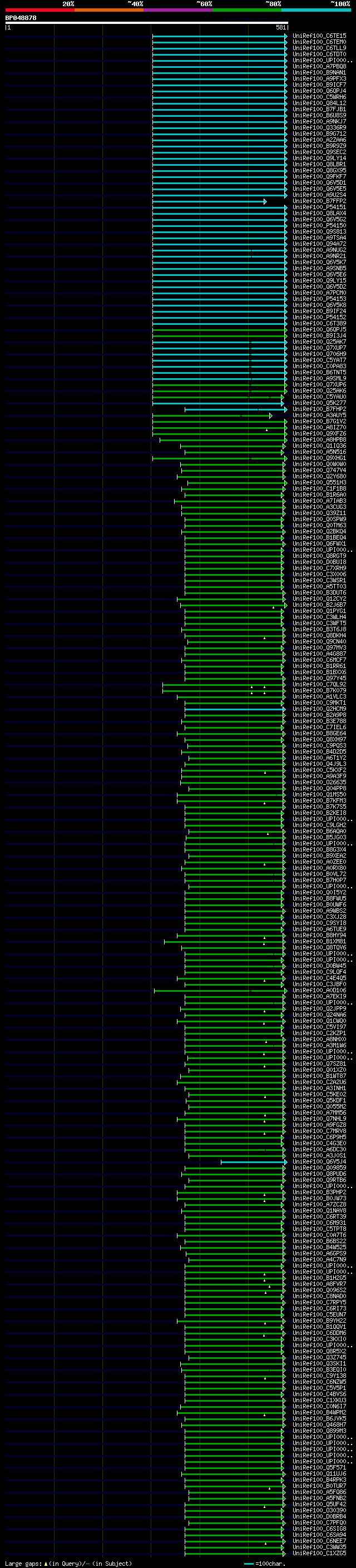Screen dimensions: 356x1568
Task: Select hit label UniRef100_Q5UF42
Action: coord(319,1504)
